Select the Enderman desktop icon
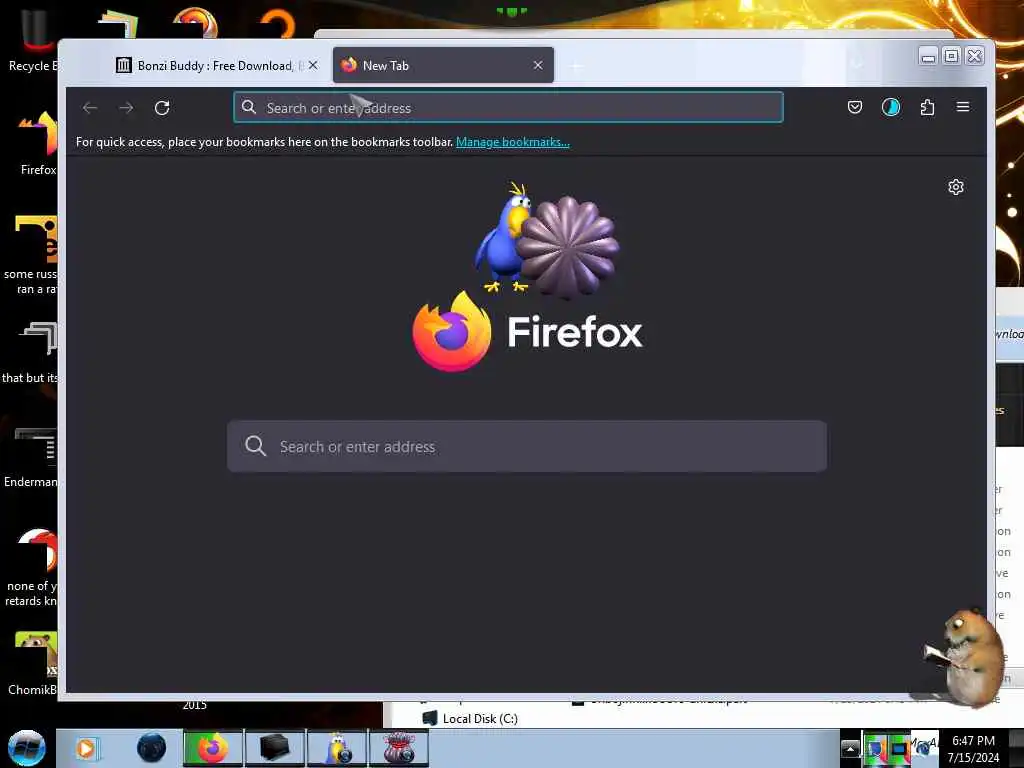Screen dimensions: 1024x768 [x=31, y=457]
